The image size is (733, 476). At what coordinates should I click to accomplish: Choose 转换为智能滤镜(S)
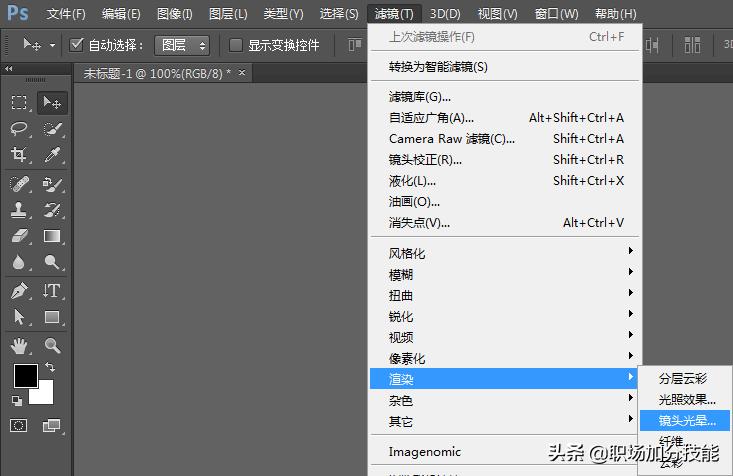tap(506, 67)
